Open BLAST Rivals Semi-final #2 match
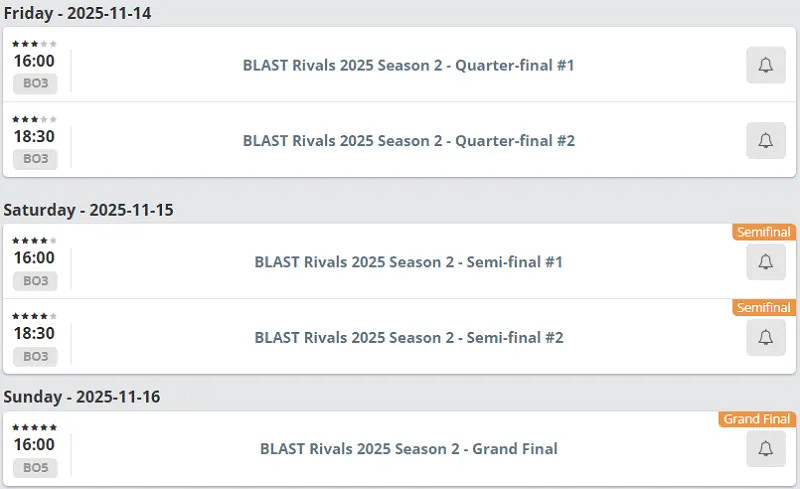The width and height of the screenshot is (800, 489). [408, 338]
